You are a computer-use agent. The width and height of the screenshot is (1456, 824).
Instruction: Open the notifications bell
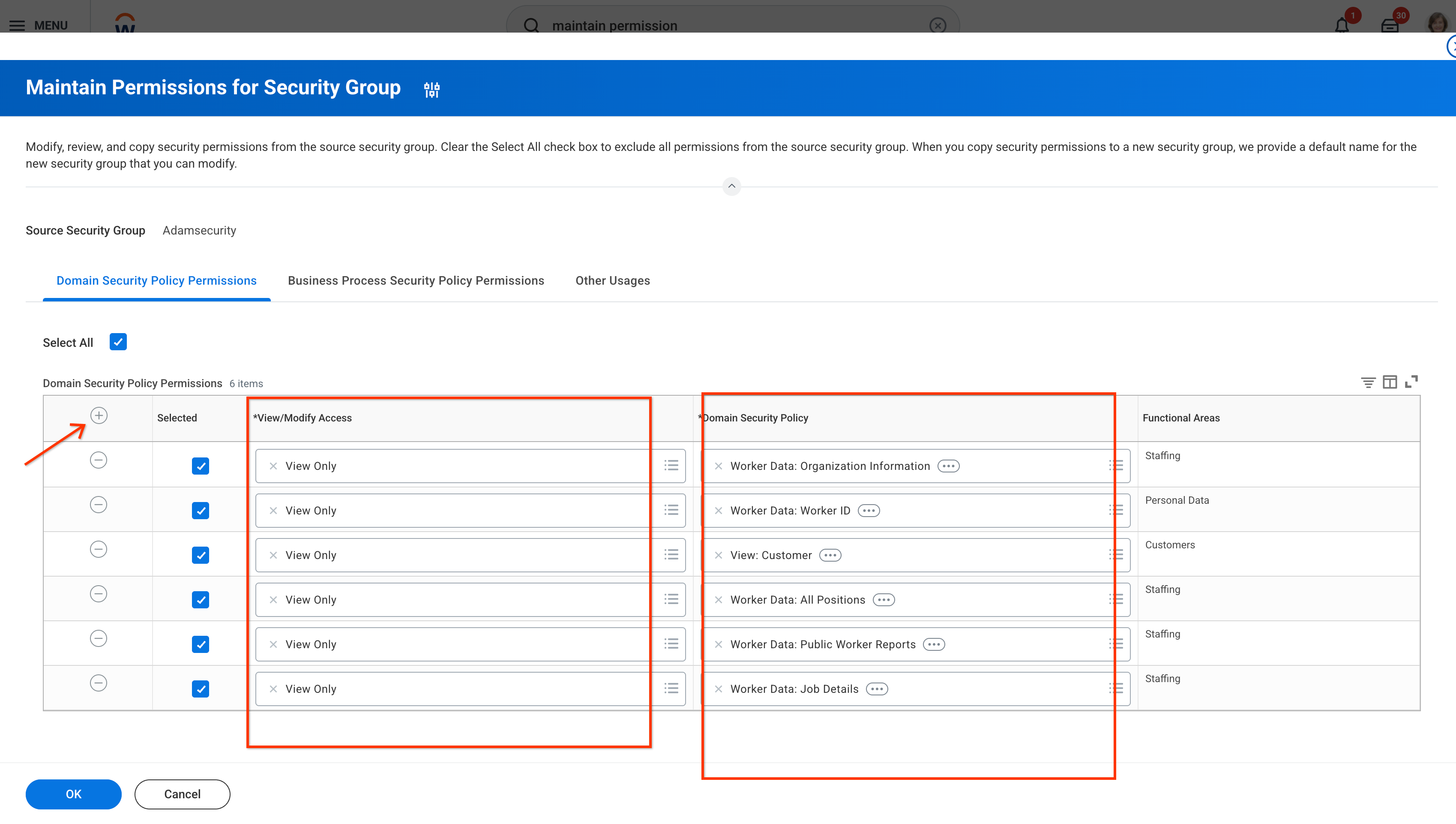point(1342,25)
